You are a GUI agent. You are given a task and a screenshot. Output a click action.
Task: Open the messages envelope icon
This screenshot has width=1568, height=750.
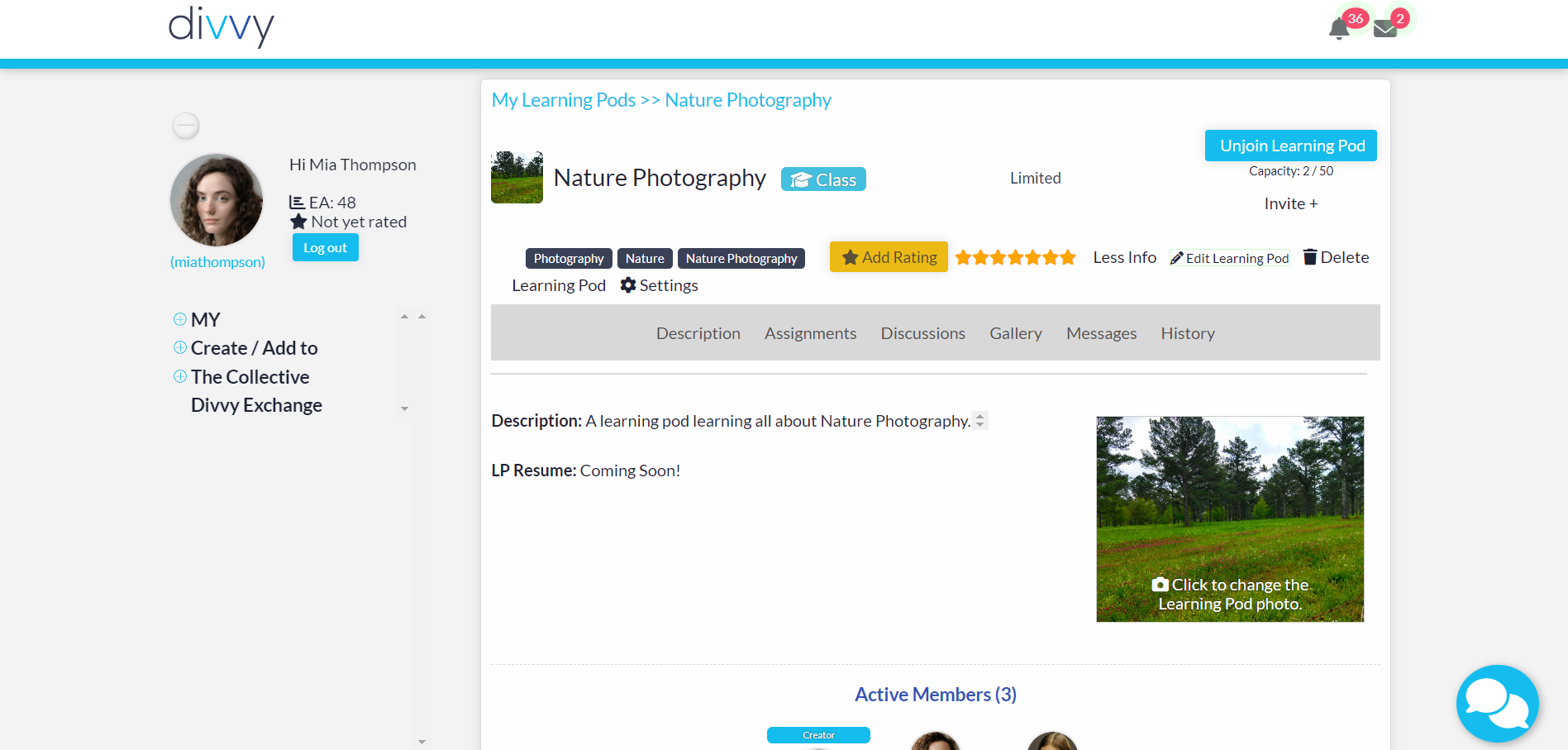(1385, 29)
